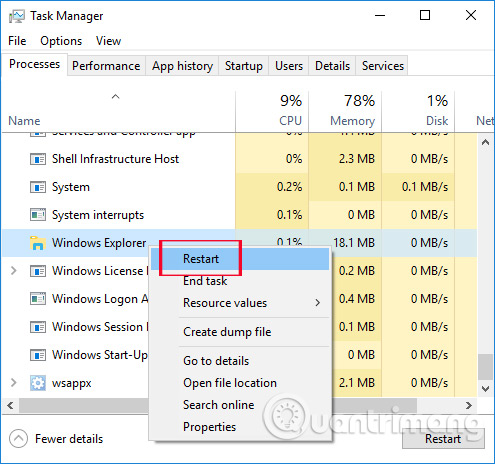The image size is (495, 464).
Task: Click the horizontal scrollbar thumb
Action: click(218, 405)
